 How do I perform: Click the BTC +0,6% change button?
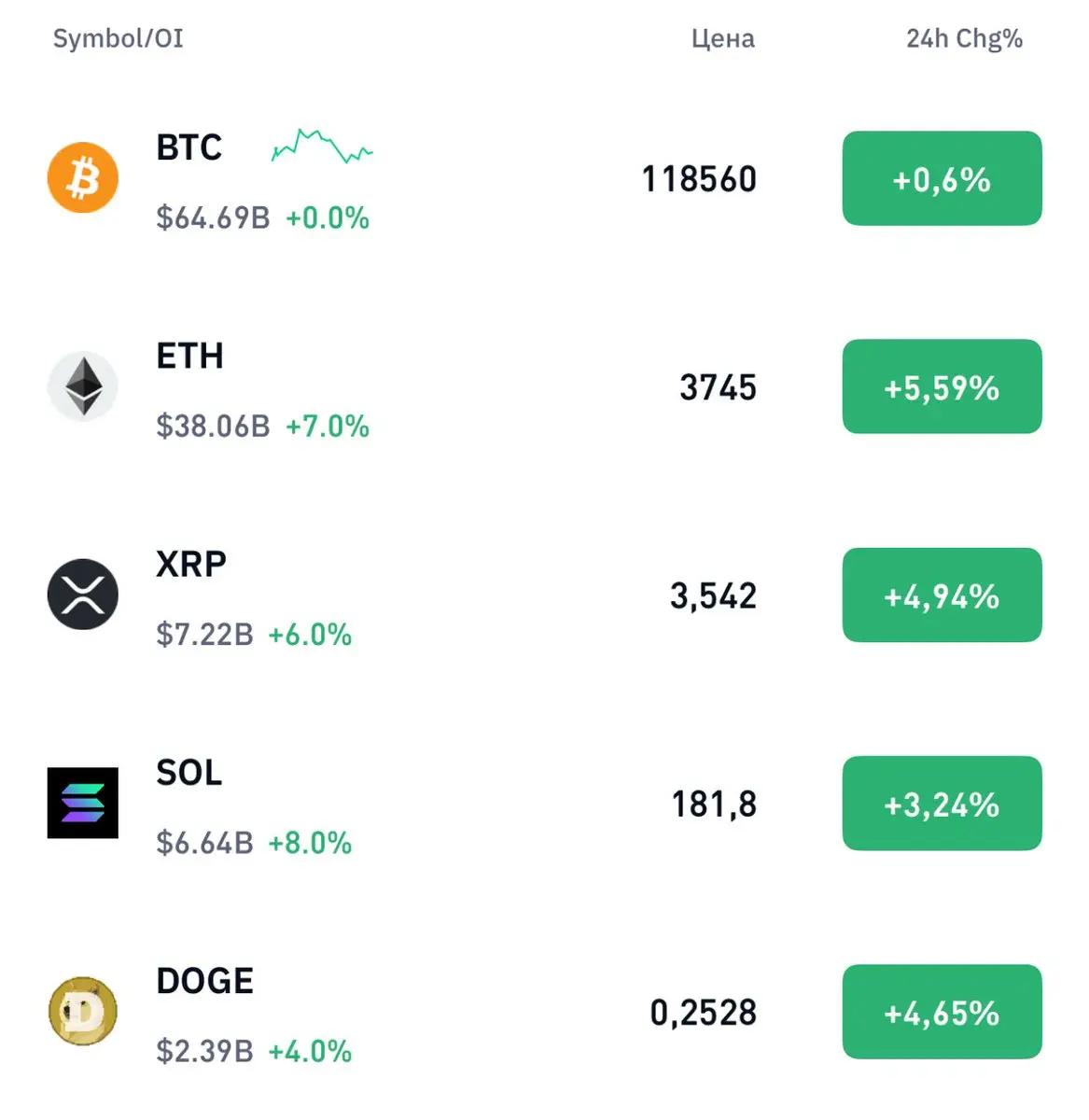click(942, 178)
